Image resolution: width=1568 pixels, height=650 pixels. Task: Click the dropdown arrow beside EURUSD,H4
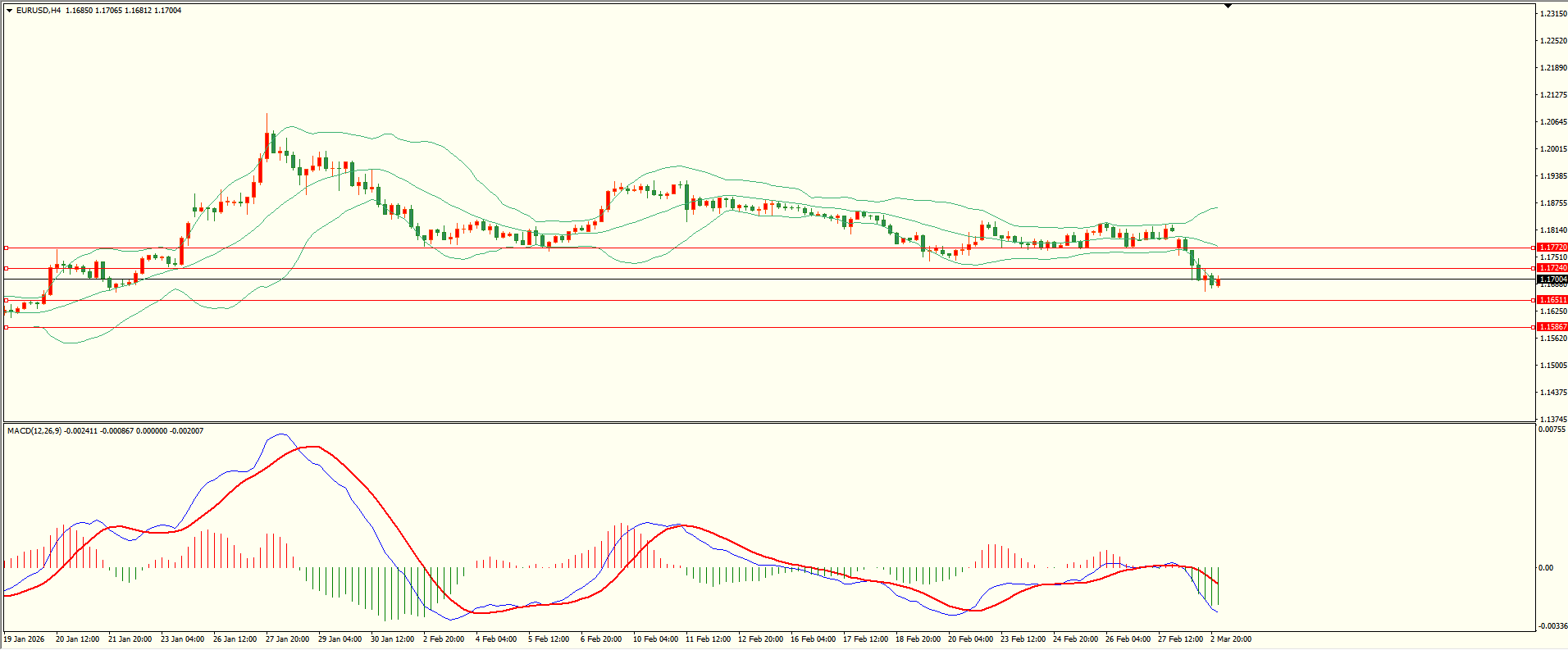coord(10,11)
